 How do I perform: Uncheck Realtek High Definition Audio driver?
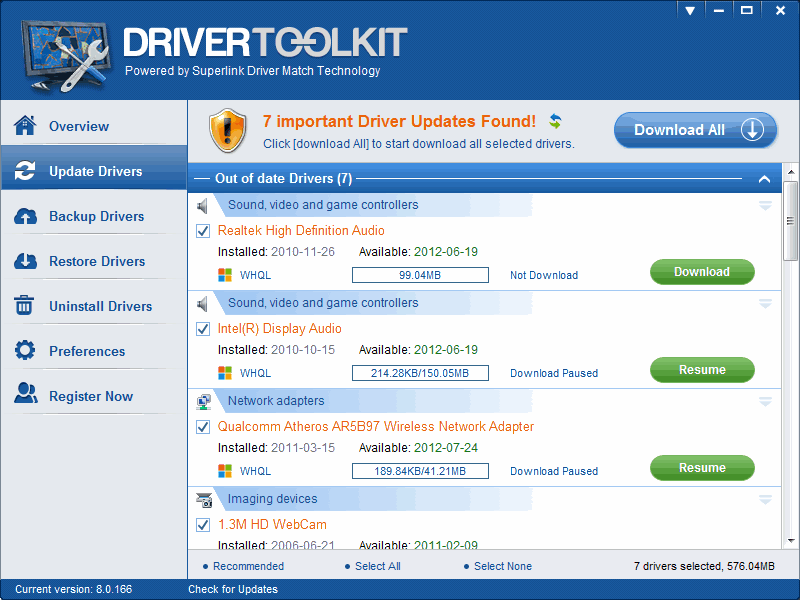(203, 231)
